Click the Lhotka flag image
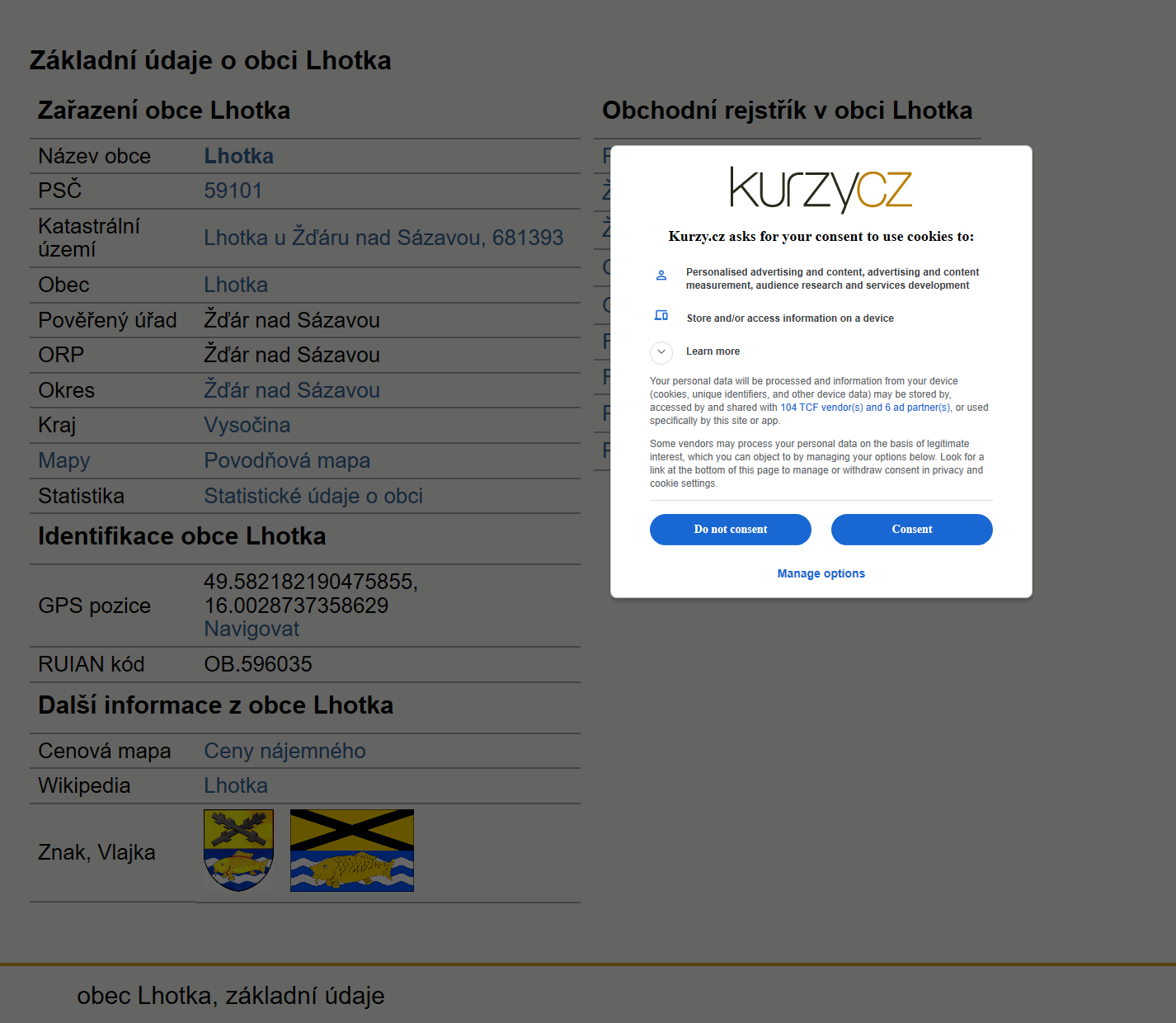The width and height of the screenshot is (1176, 1023). pyautogui.click(x=352, y=851)
